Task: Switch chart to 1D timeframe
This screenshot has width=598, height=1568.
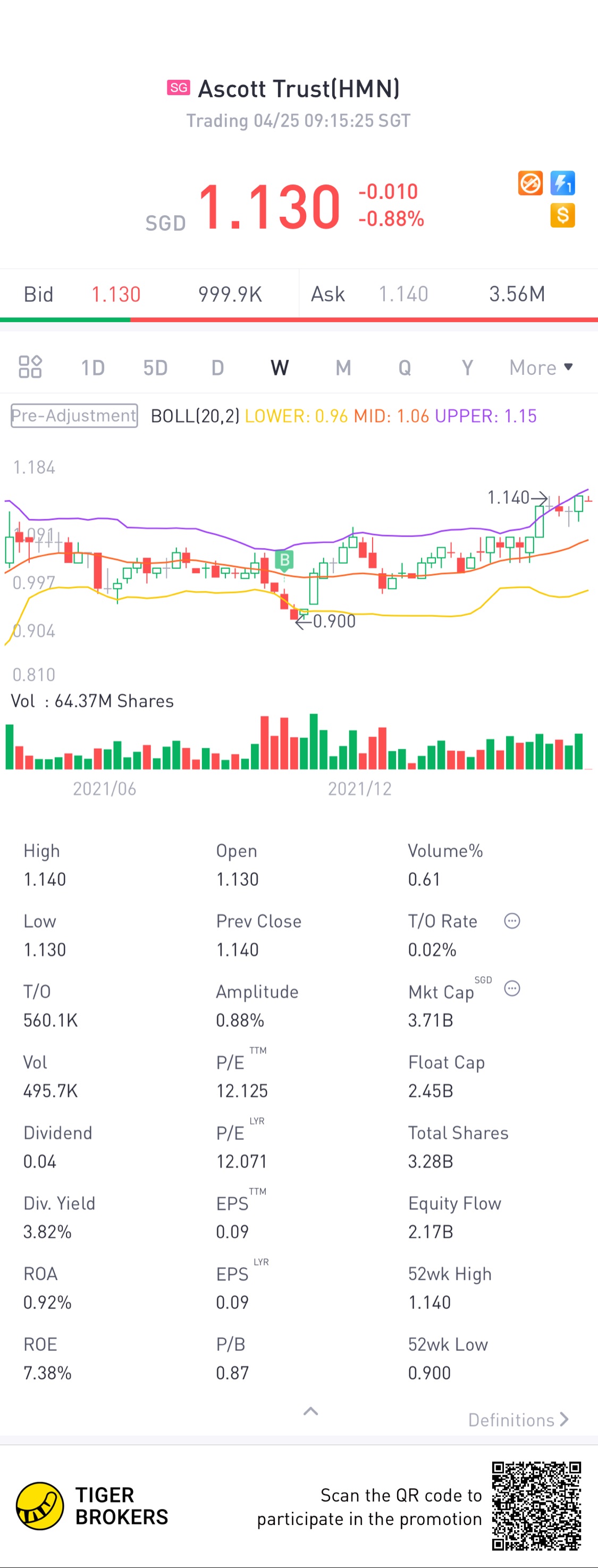Action: (x=93, y=367)
